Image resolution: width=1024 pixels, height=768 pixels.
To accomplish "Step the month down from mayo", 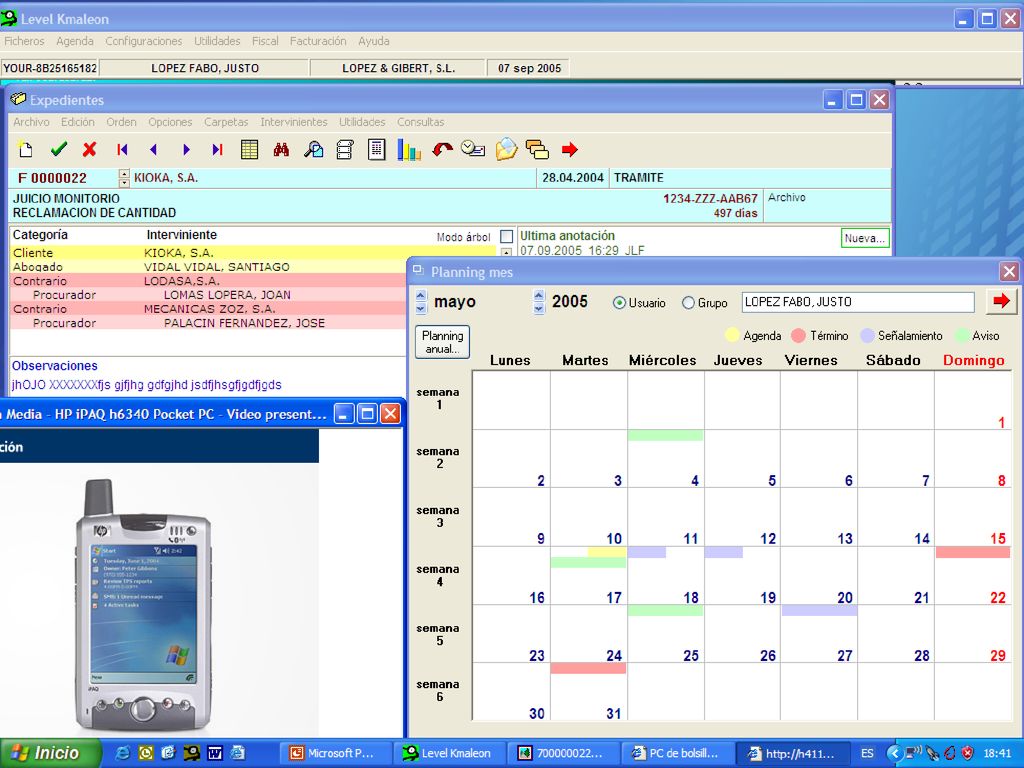I will [x=421, y=308].
